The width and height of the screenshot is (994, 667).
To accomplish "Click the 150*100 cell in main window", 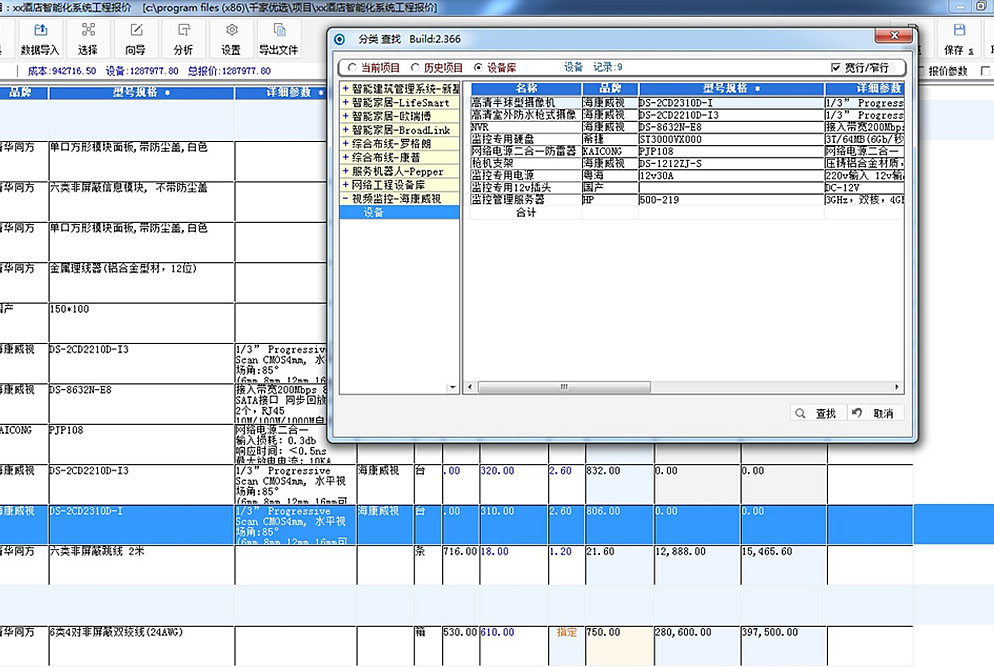I will tap(141, 322).
